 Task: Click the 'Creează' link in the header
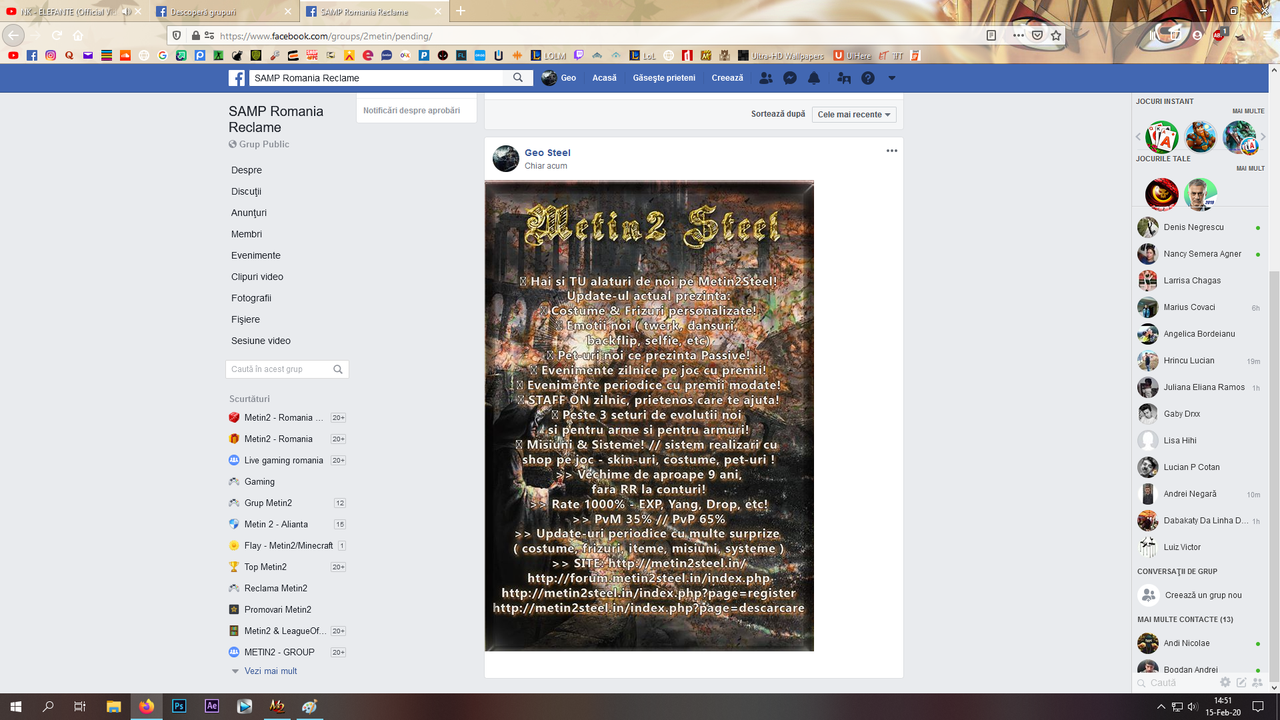[x=728, y=78]
